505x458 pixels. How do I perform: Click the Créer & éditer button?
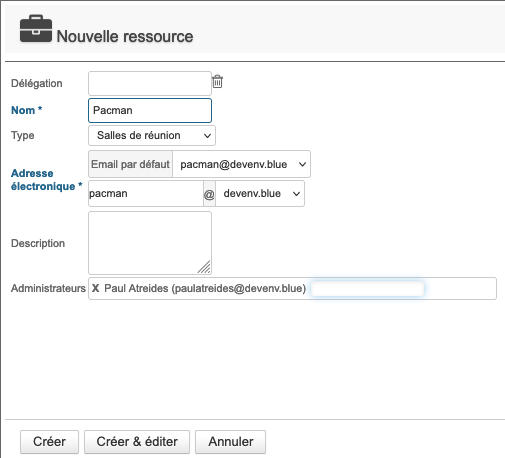tap(137, 442)
